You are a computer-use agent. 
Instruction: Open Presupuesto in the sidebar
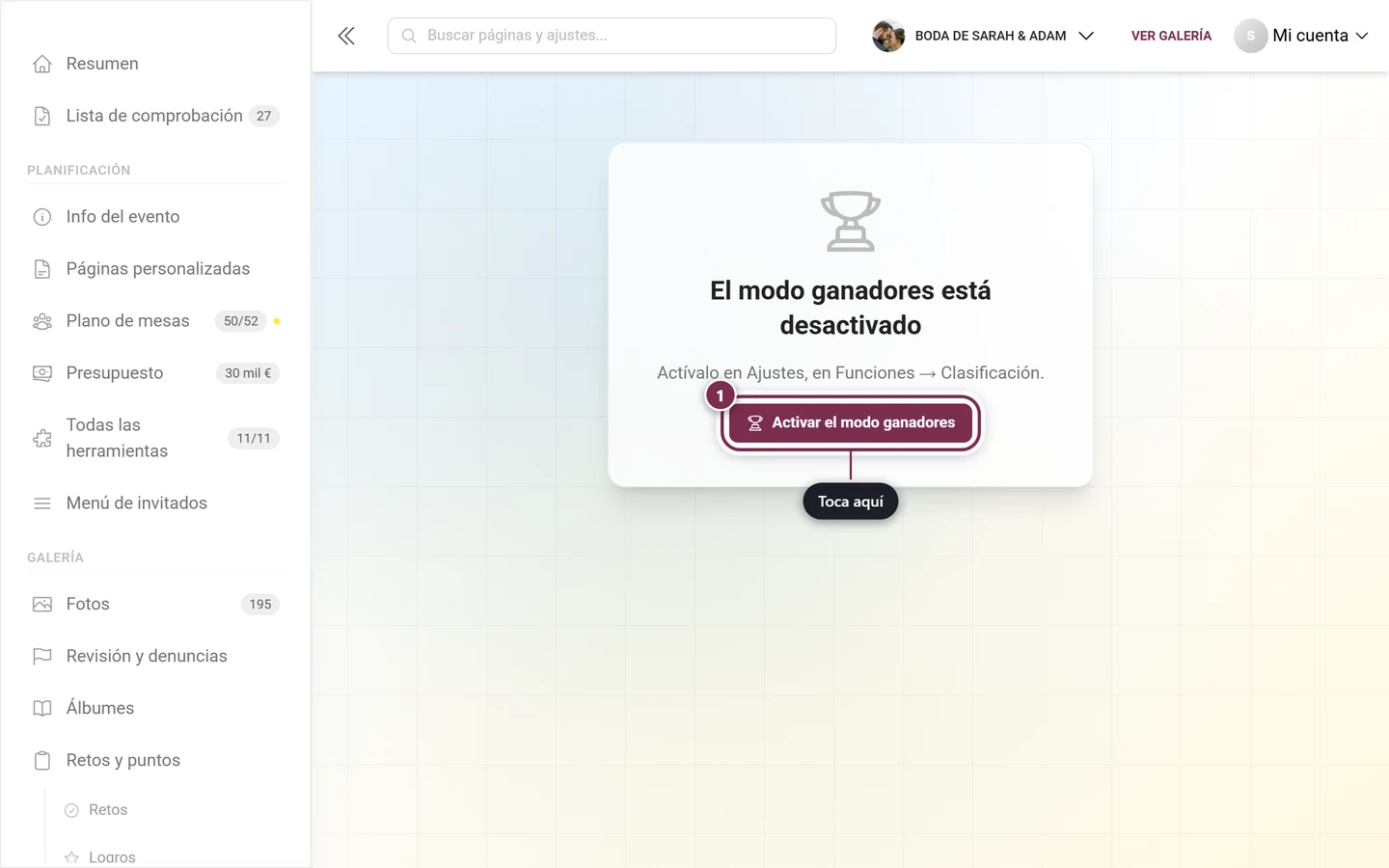pos(155,373)
